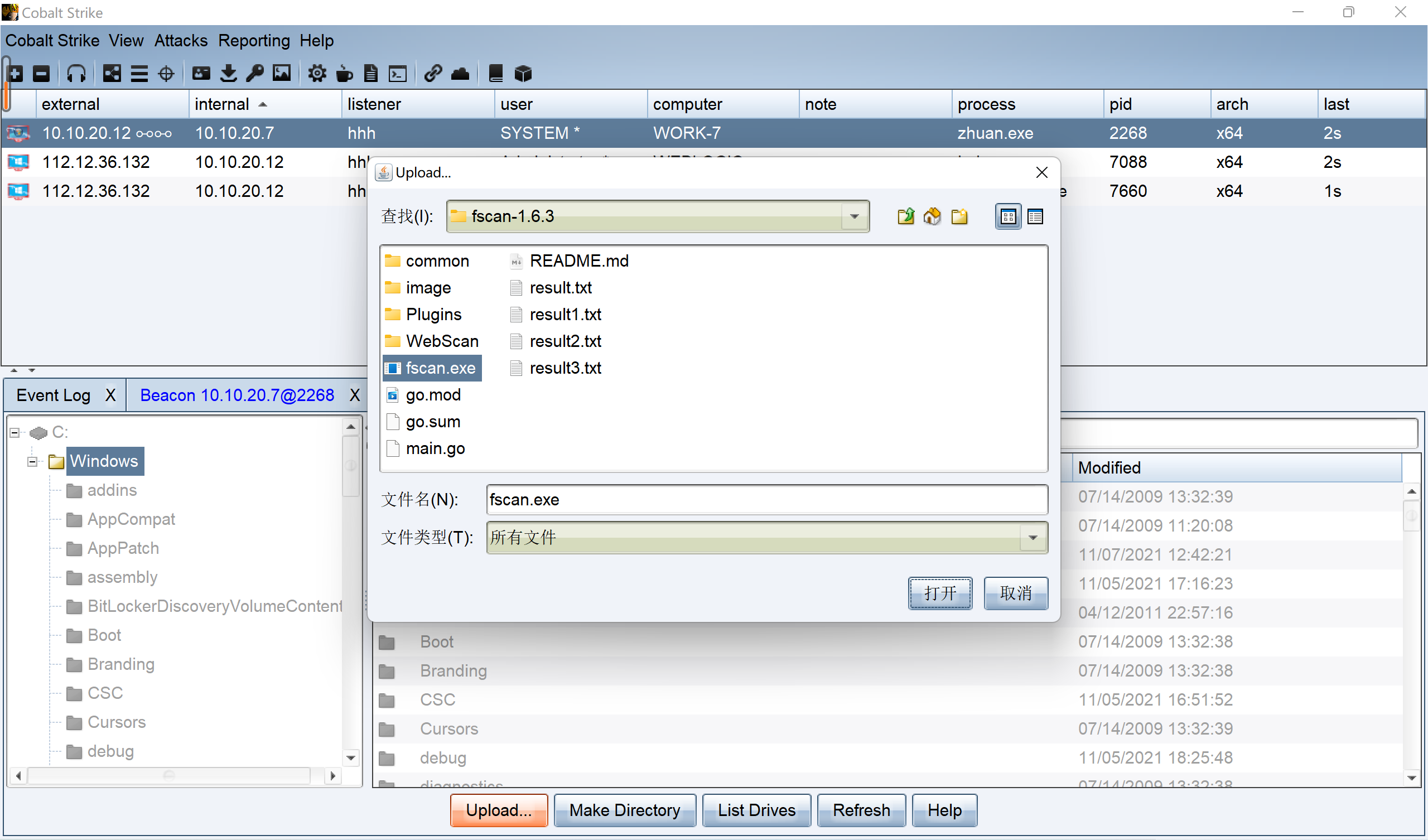Switch to the Event Log tab
This screenshot has width=1428, height=840.
pos(53,395)
